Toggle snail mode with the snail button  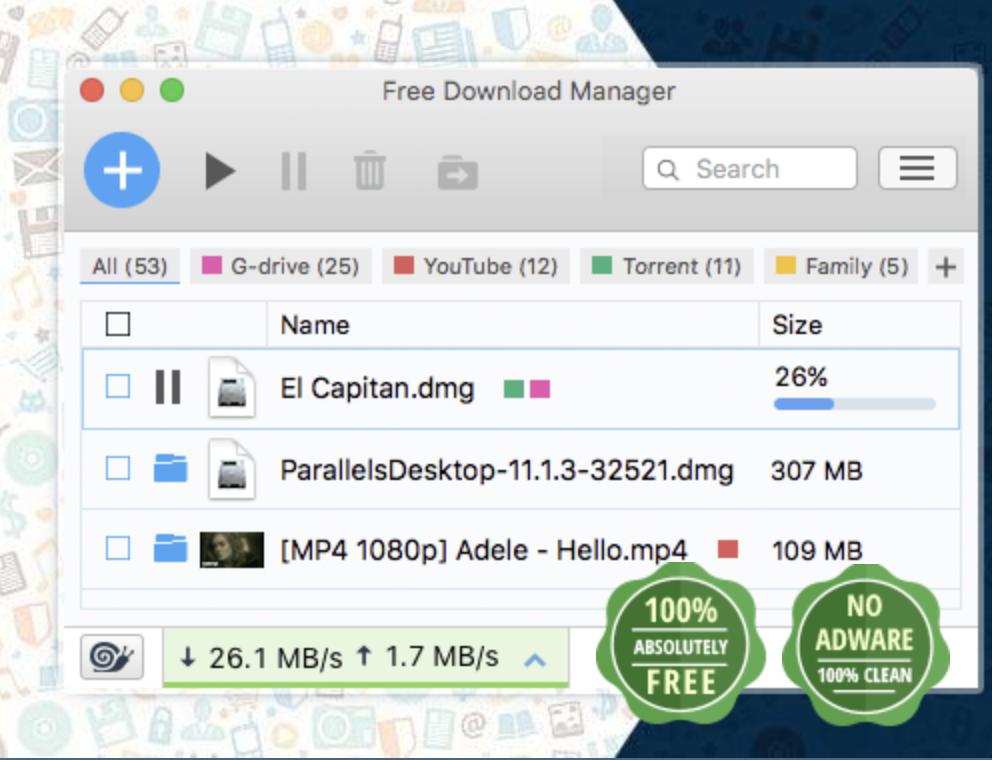[x=112, y=657]
